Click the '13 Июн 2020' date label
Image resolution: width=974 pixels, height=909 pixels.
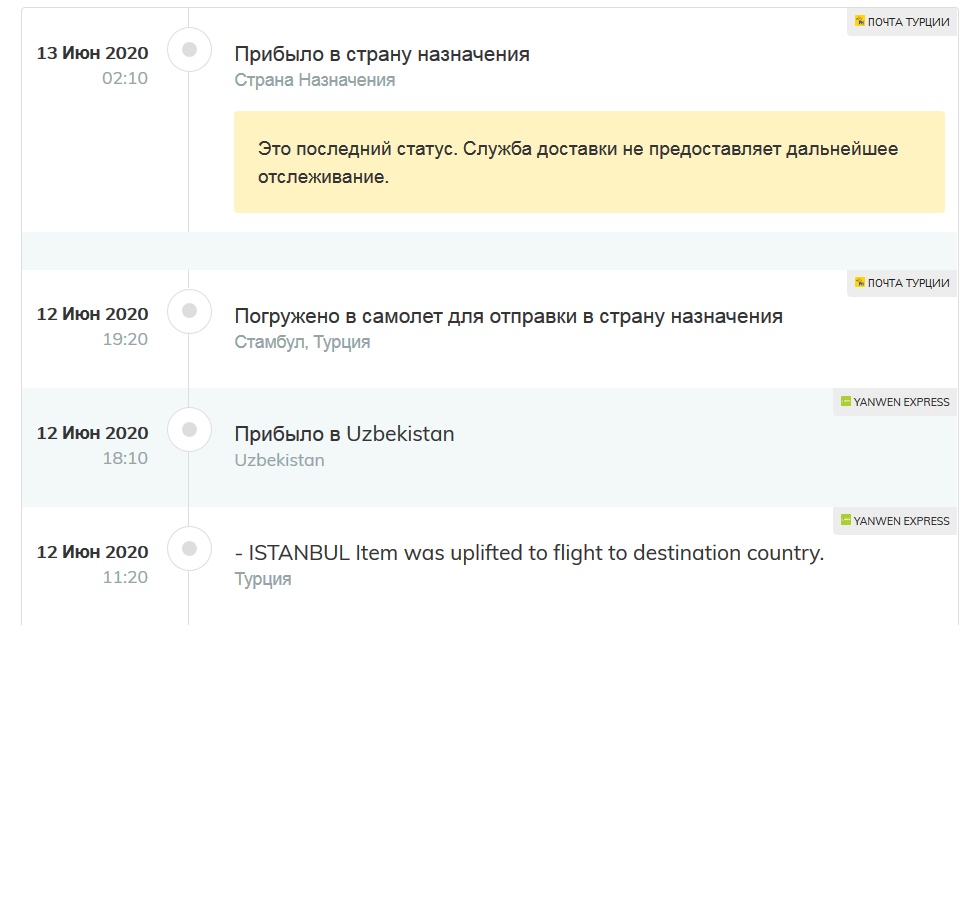click(92, 53)
